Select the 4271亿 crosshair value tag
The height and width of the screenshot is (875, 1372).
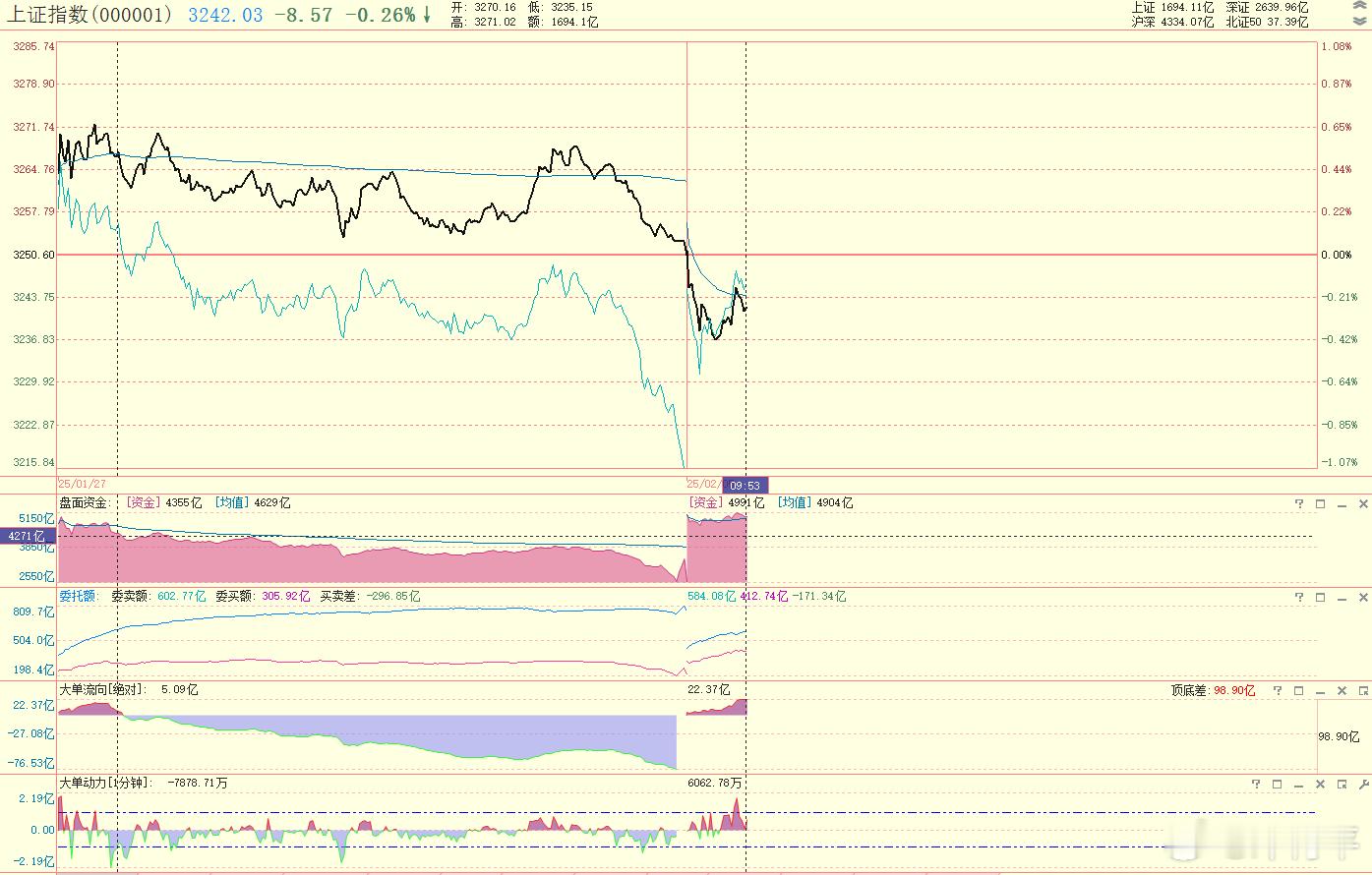[x=28, y=537]
